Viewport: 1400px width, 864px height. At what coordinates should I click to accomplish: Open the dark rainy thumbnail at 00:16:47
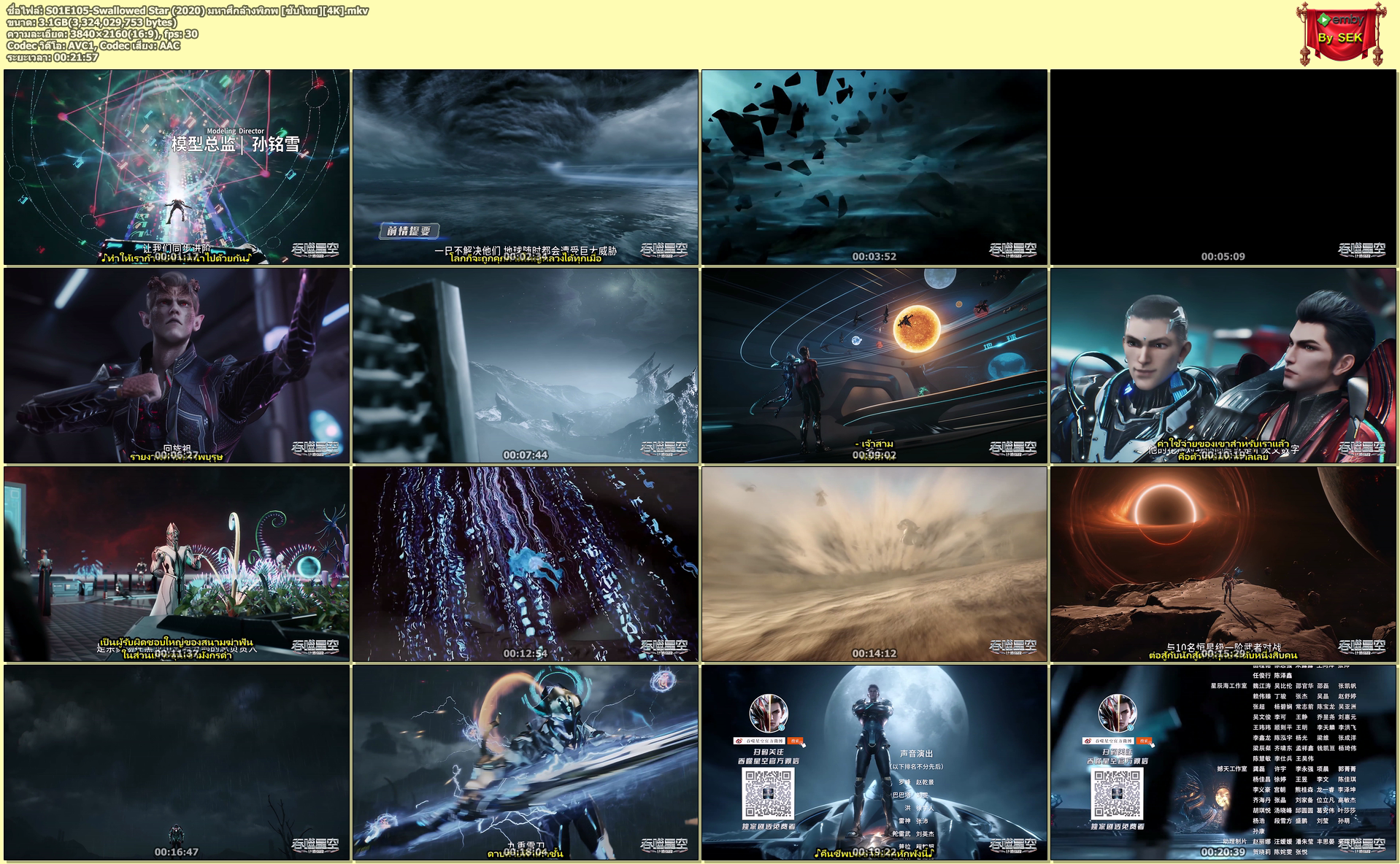177,763
